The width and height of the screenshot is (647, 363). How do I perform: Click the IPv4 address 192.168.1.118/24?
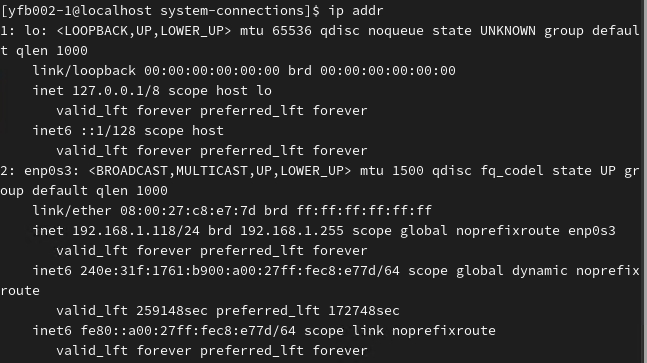[136, 231]
